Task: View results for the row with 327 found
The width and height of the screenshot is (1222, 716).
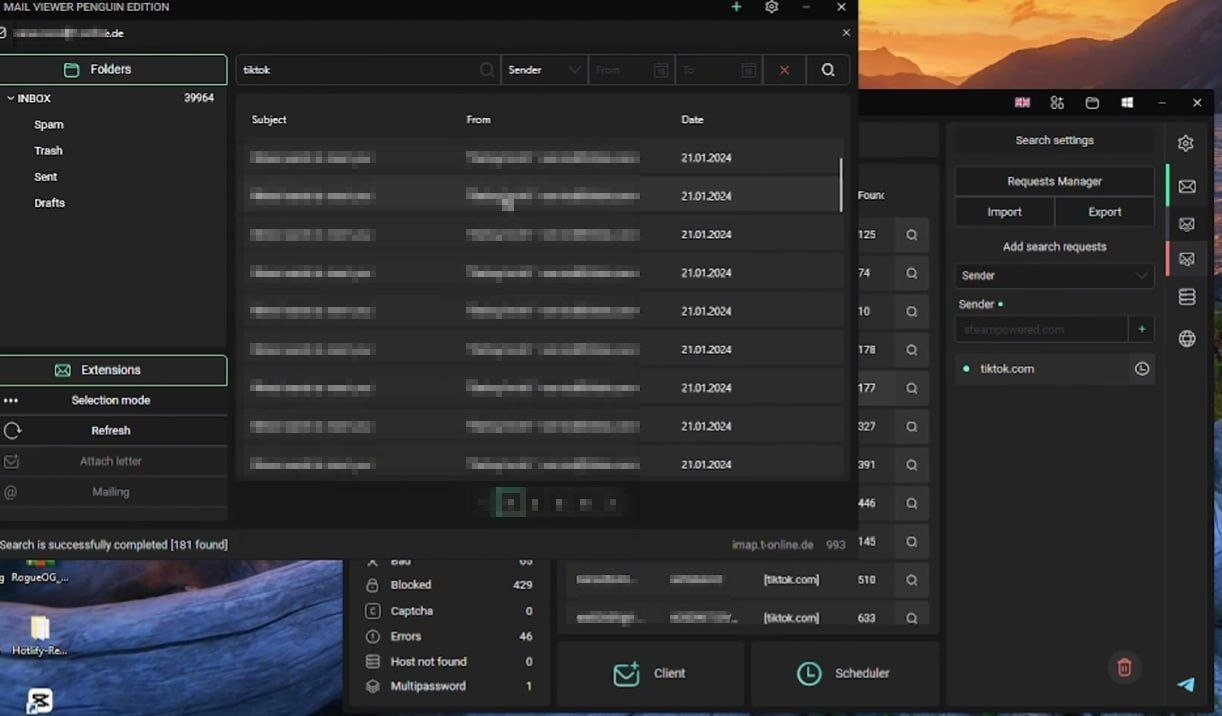Action: 912,426
